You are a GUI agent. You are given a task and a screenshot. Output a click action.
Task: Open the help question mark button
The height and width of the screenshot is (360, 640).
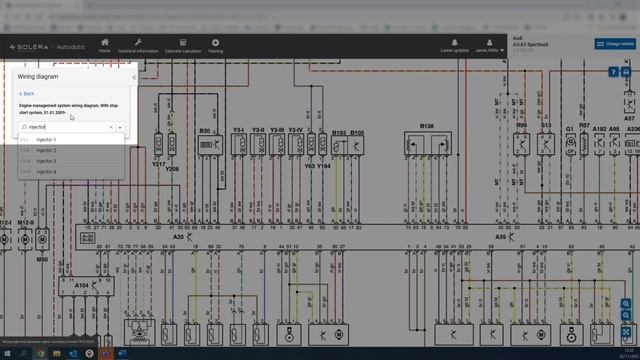pyautogui.click(x=613, y=72)
